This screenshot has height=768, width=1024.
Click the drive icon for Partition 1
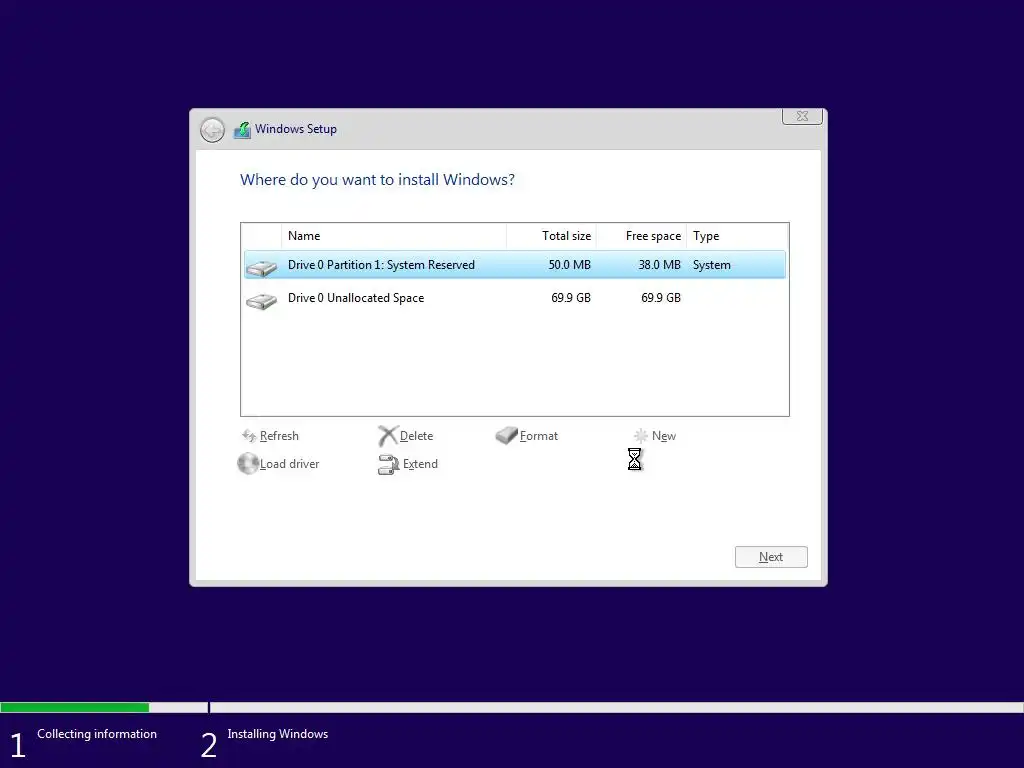coord(261,266)
